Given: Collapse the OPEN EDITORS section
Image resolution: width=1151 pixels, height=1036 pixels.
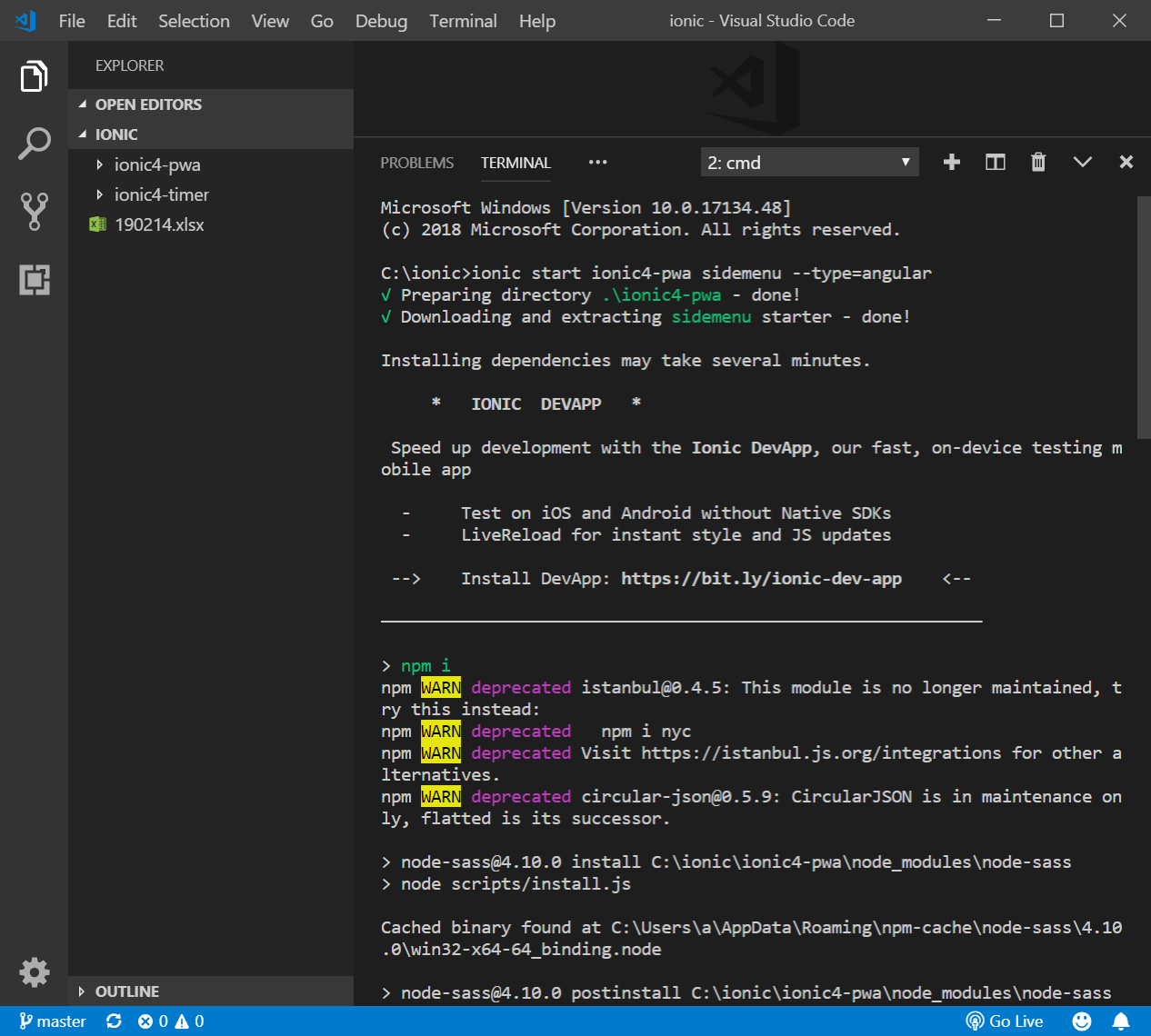Looking at the screenshot, I should (x=148, y=105).
